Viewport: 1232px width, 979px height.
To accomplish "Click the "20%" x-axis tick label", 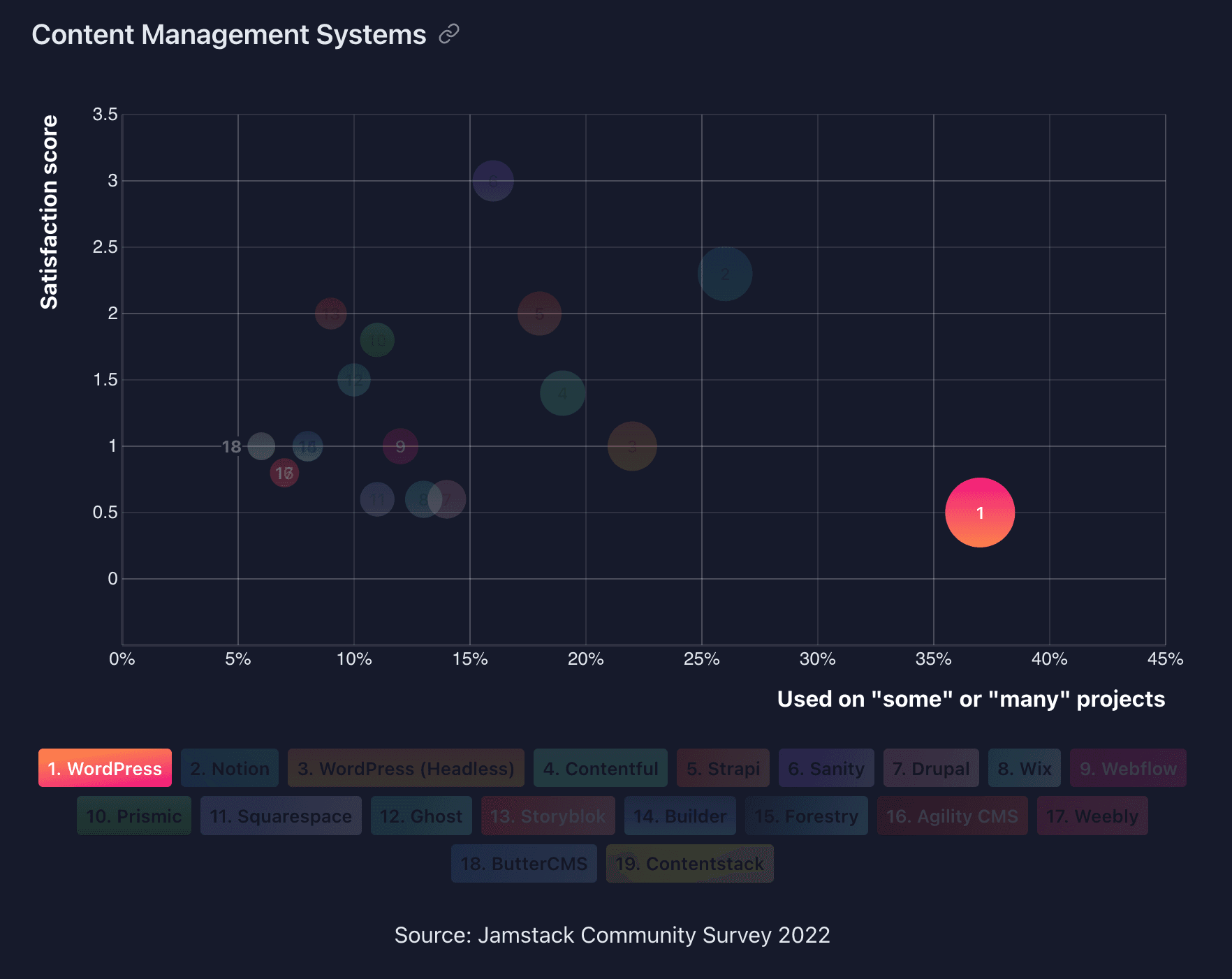I will tap(586, 659).
